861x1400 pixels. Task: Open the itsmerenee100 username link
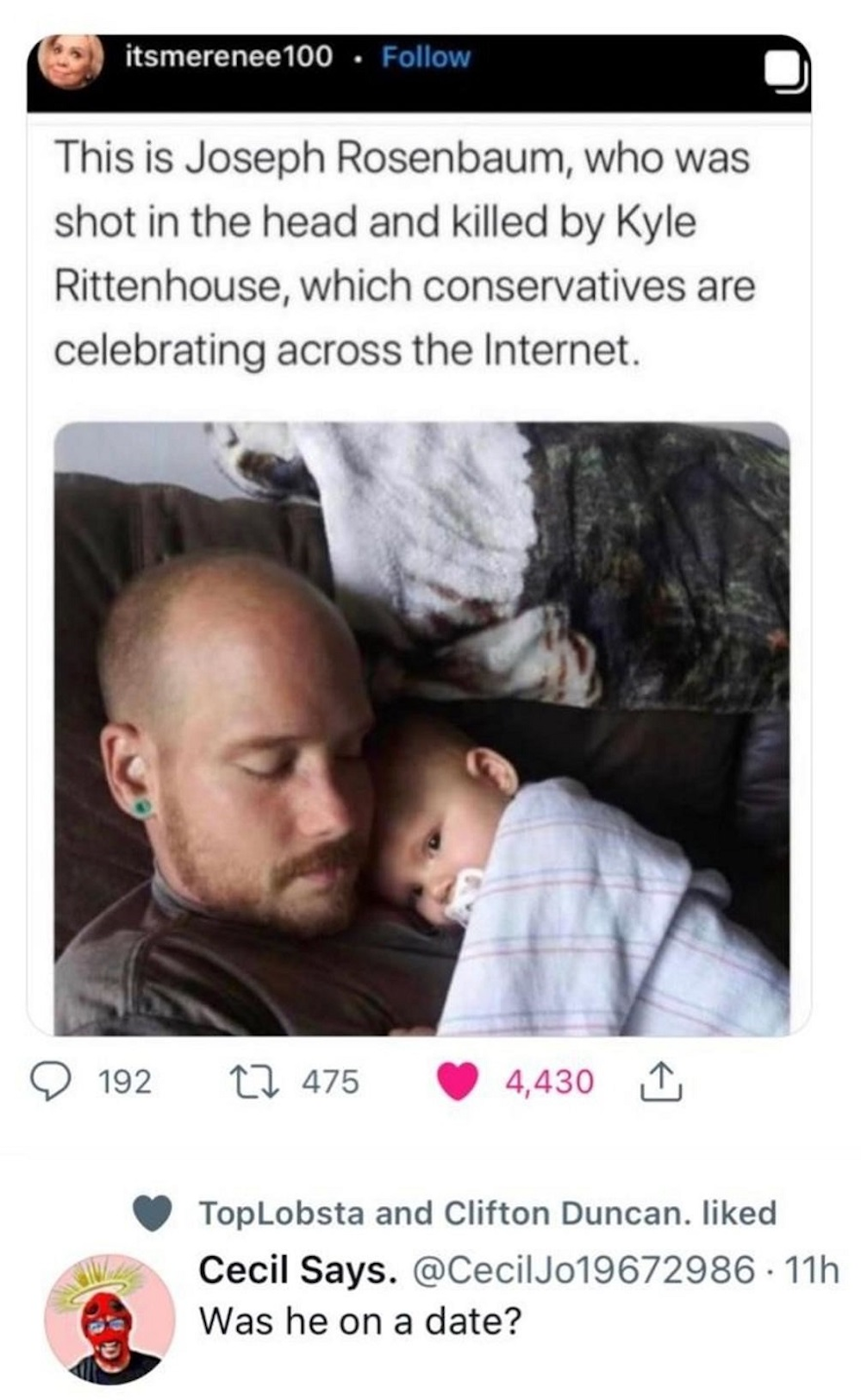pos(228,57)
